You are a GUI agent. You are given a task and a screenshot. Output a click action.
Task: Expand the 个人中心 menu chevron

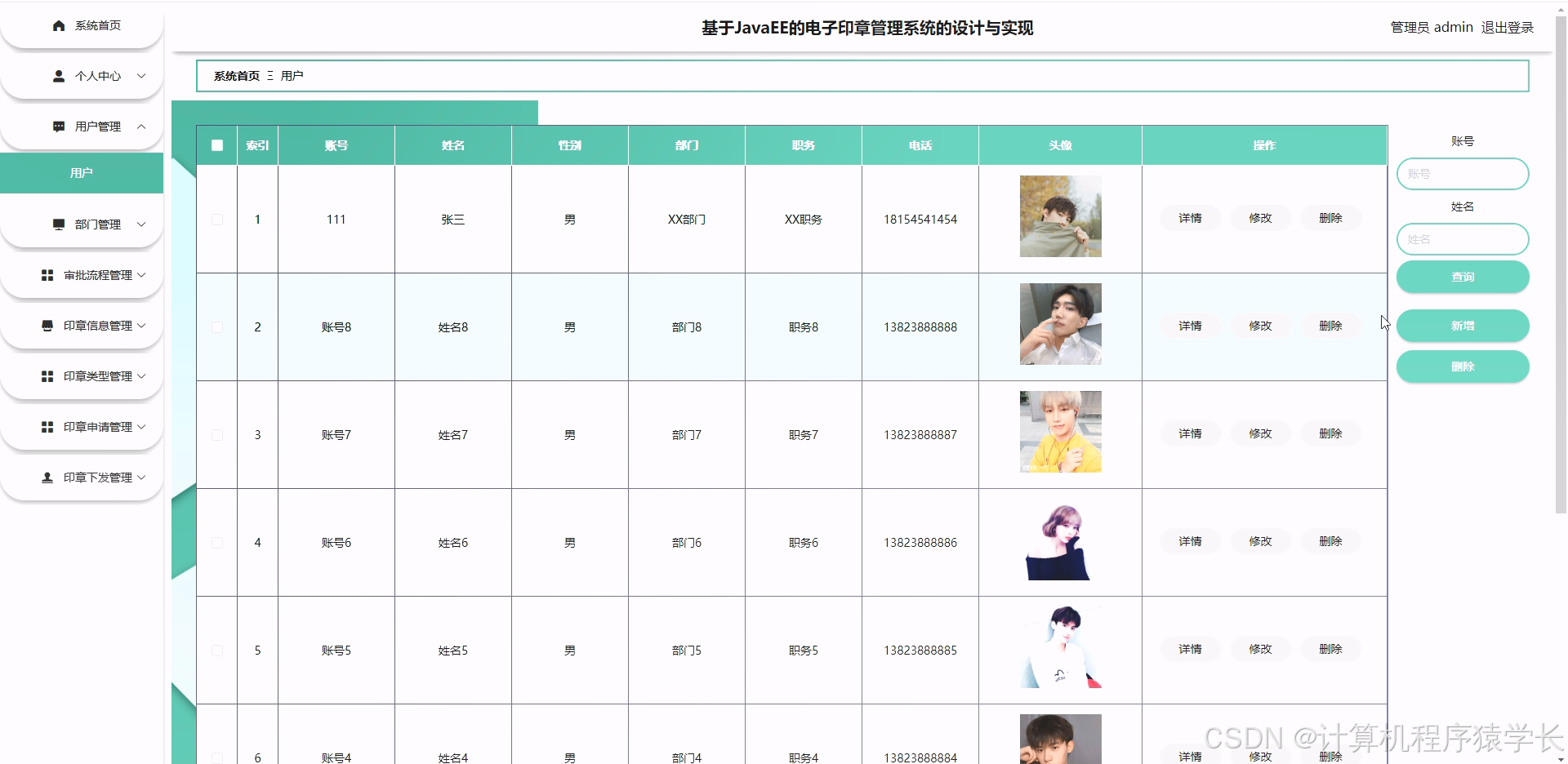pyautogui.click(x=141, y=76)
